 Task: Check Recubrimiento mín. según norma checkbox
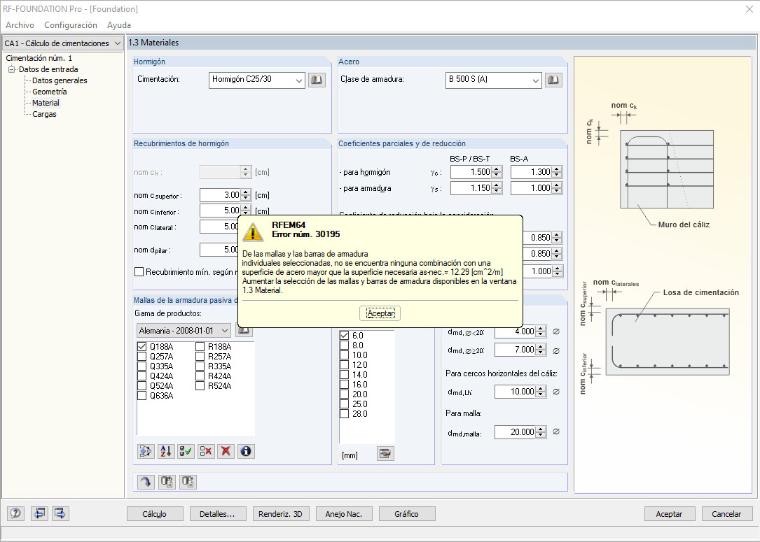(139, 271)
